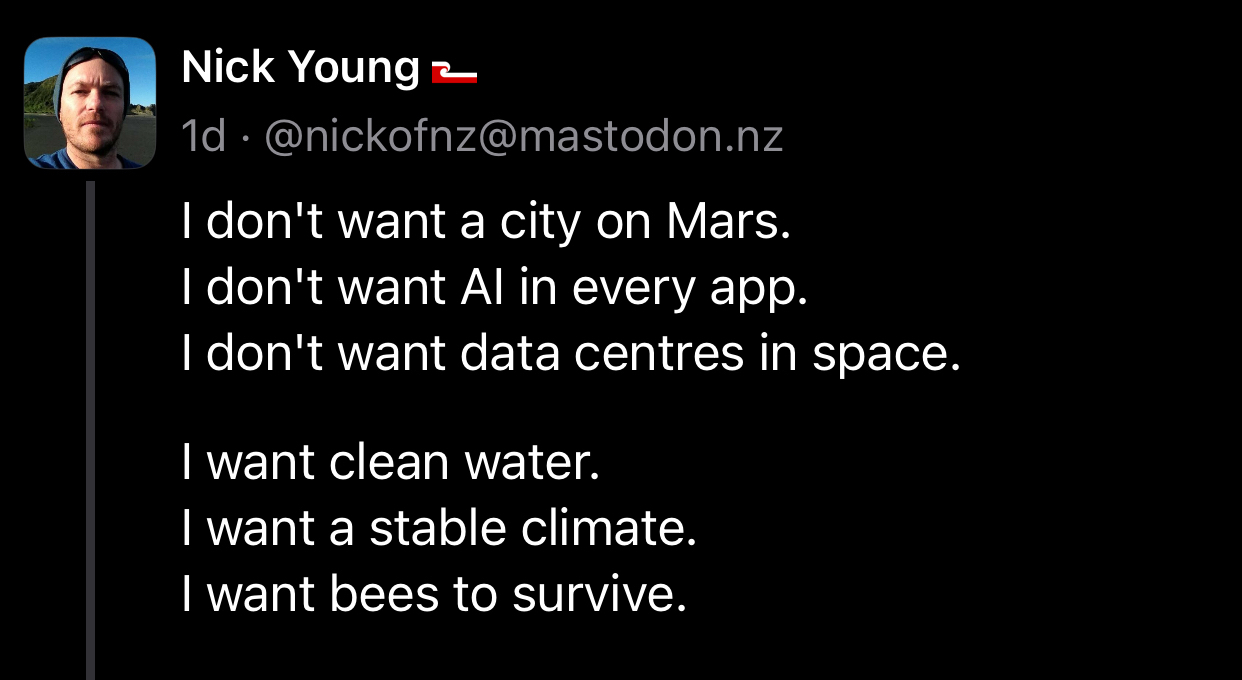The image size is (1242, 680).
Task: Click the line about AI in every app
Action: tap(493, 288)
